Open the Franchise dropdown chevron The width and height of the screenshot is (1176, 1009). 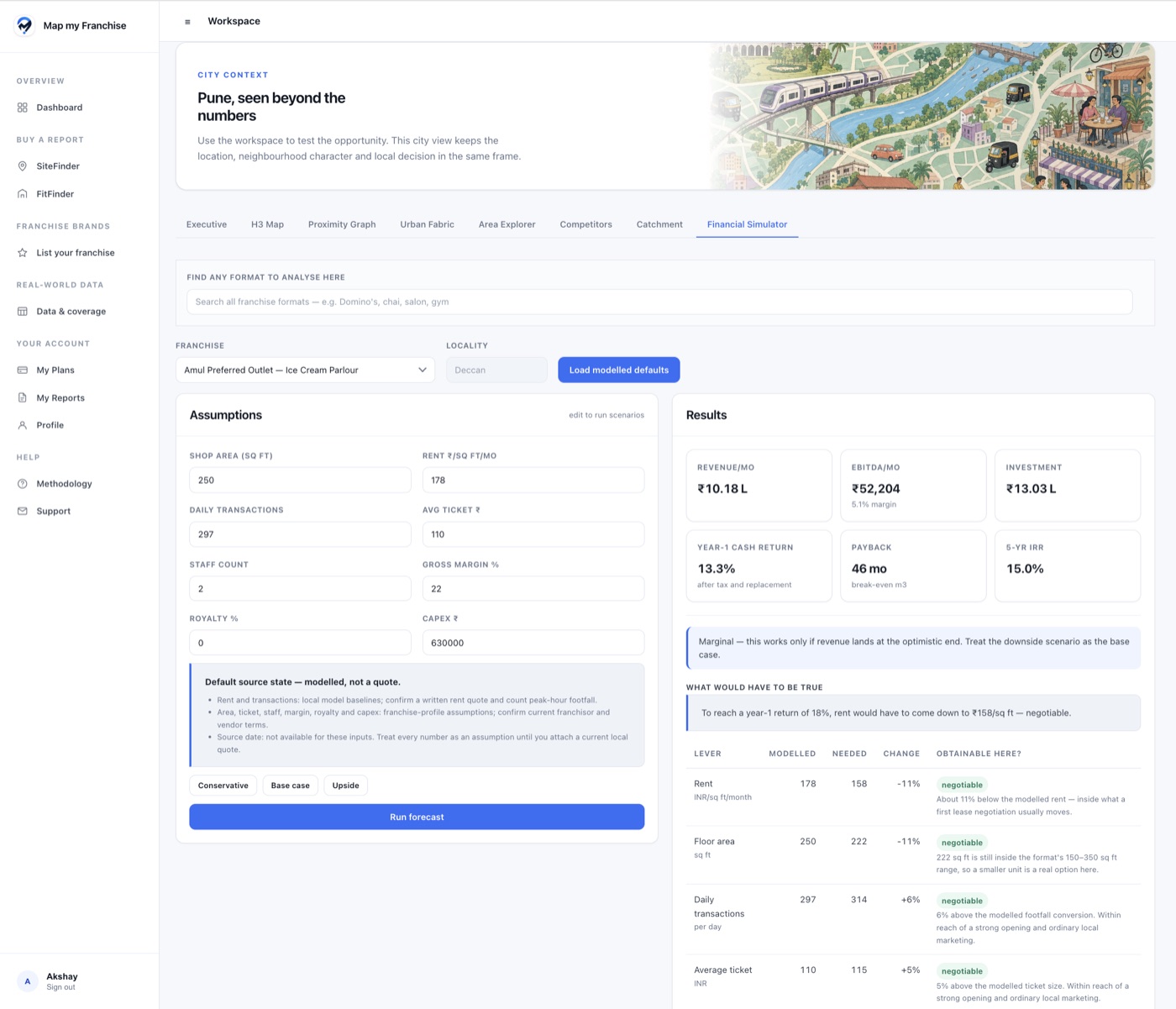pos(423,370)
